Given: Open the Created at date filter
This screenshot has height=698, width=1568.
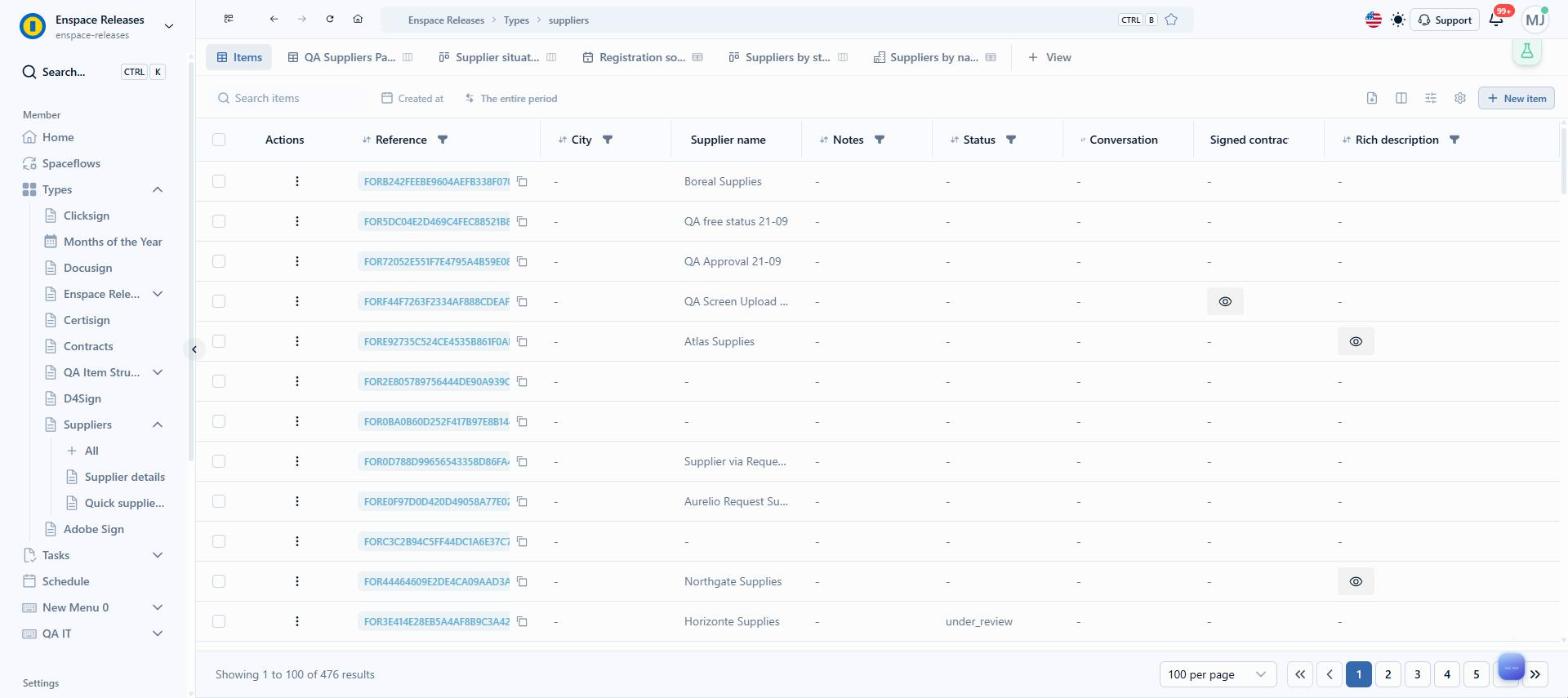Looking at the screenshot, I should [x=413, y=98].
